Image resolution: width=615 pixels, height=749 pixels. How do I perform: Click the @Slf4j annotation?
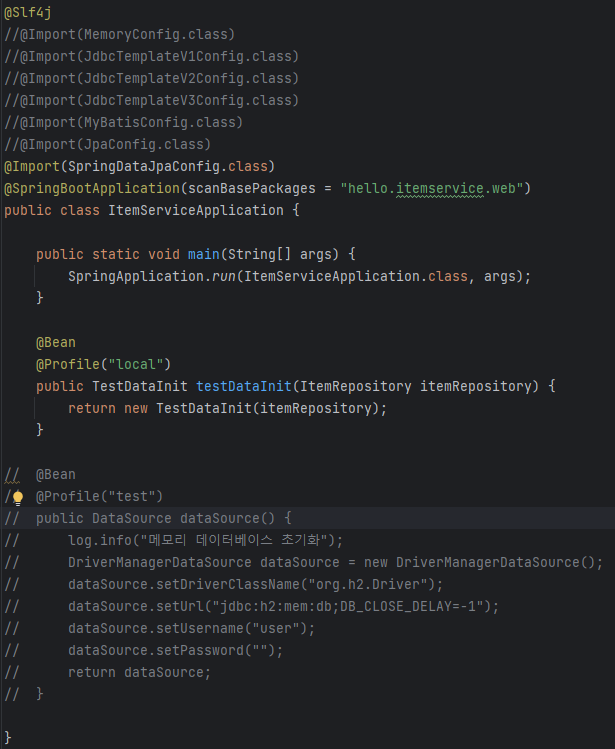28,12
